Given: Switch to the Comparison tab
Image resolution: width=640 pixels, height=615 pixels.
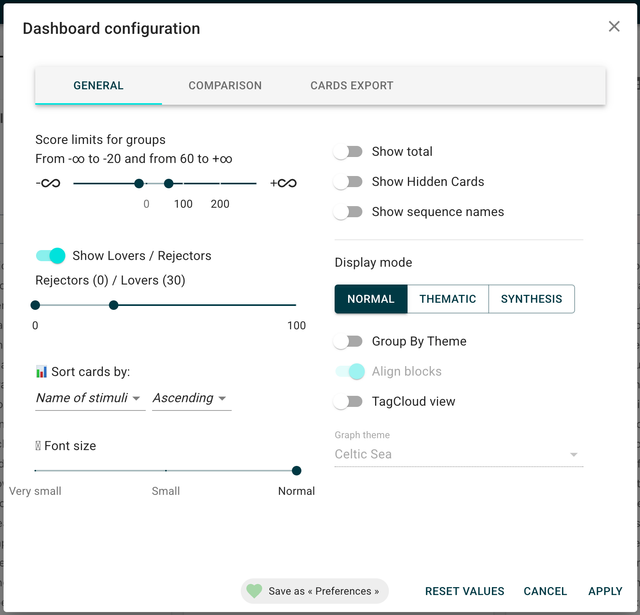Looking at the screenshot, I should tap(225, 86).
